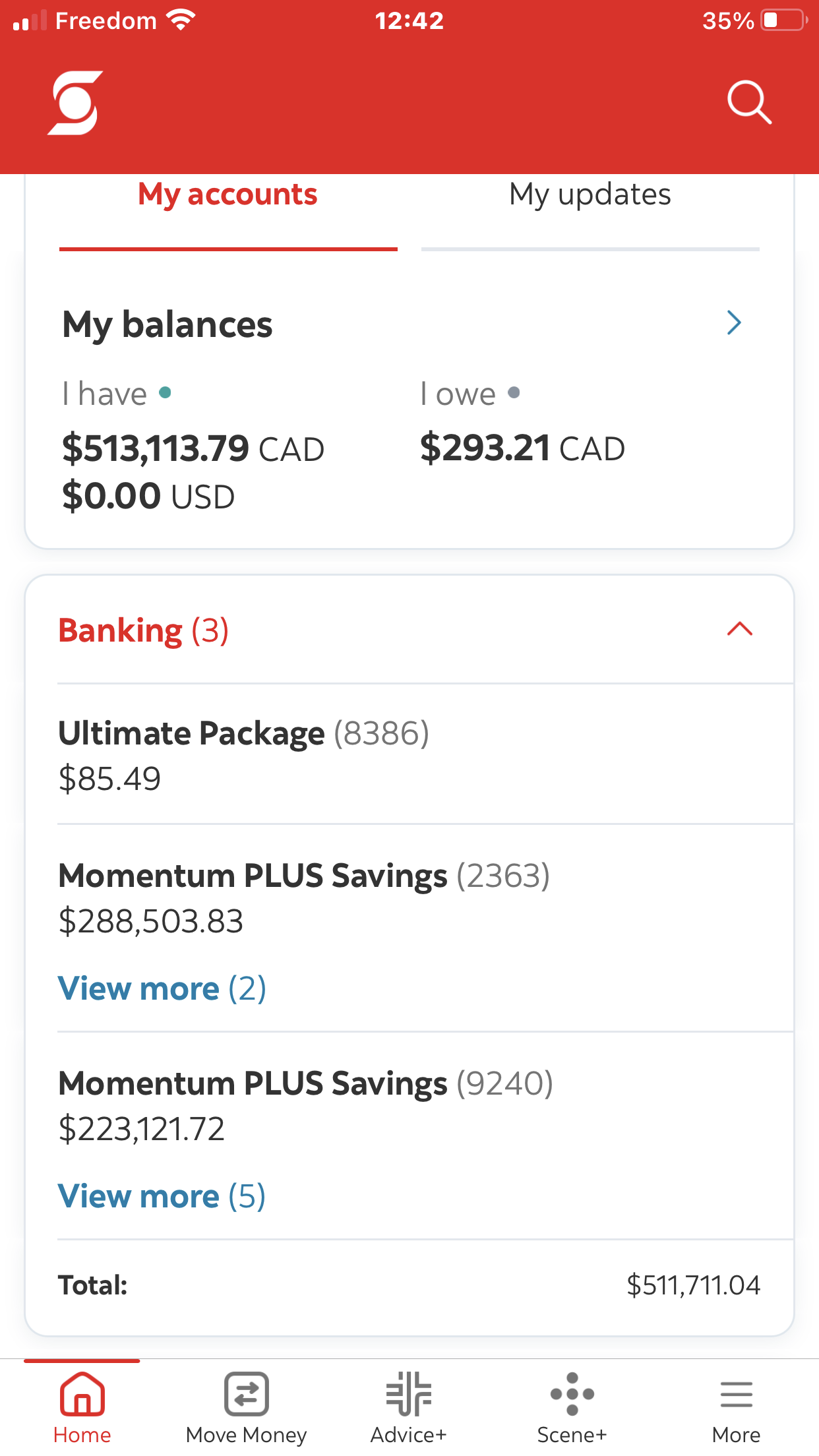This screenshot has width=819, height=1456.
Task: Select the My accounts tab
Action: (228, 195)
